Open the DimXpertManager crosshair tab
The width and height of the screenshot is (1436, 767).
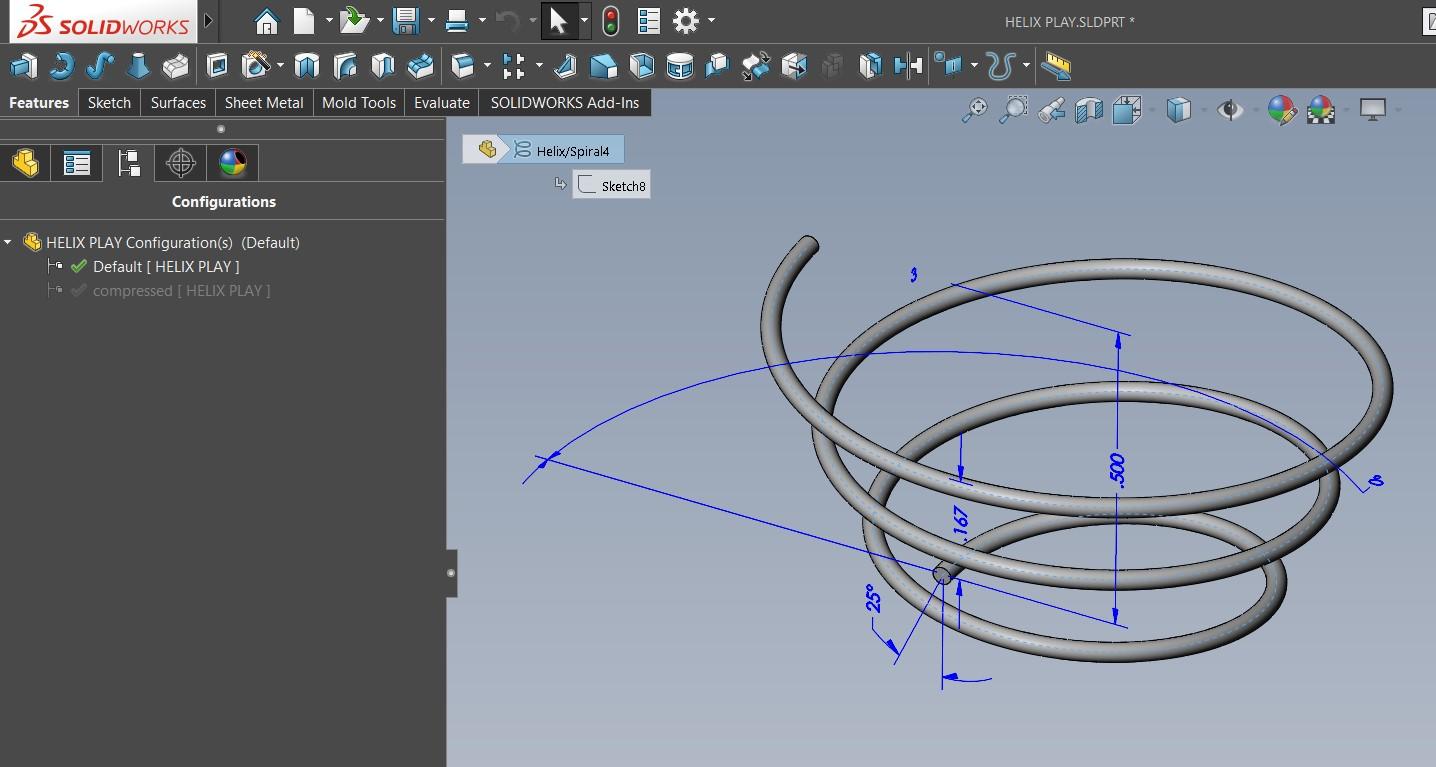coord(181,162)
